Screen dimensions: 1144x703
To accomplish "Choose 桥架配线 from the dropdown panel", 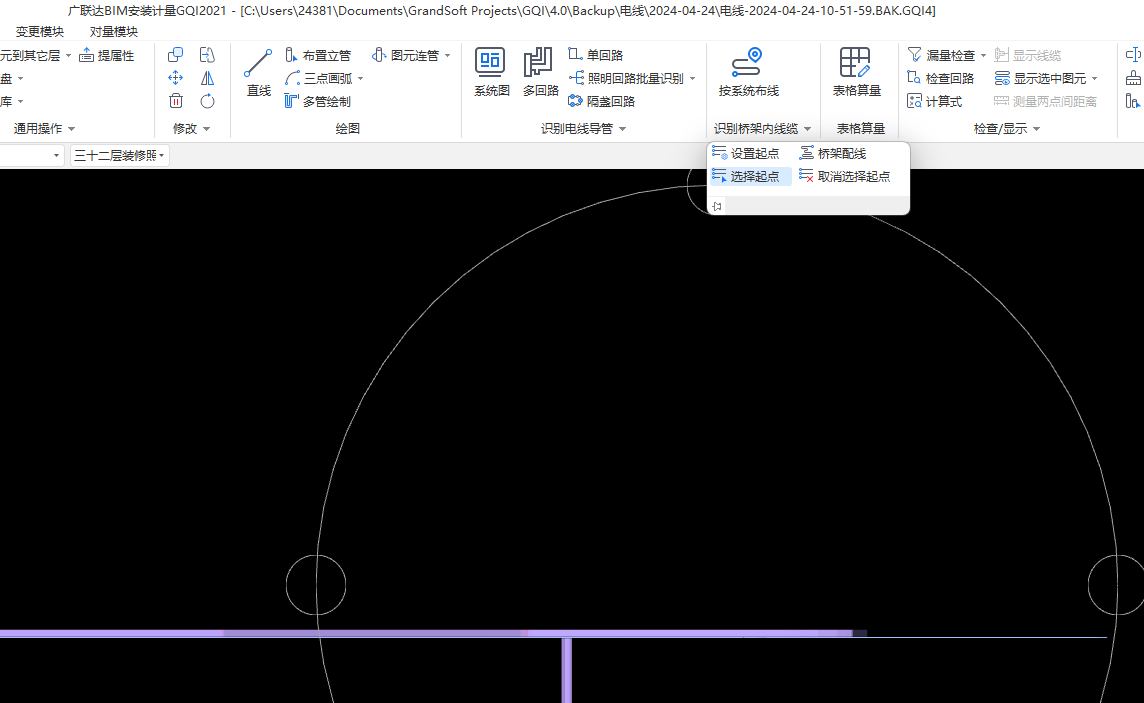I will [832, 154].
